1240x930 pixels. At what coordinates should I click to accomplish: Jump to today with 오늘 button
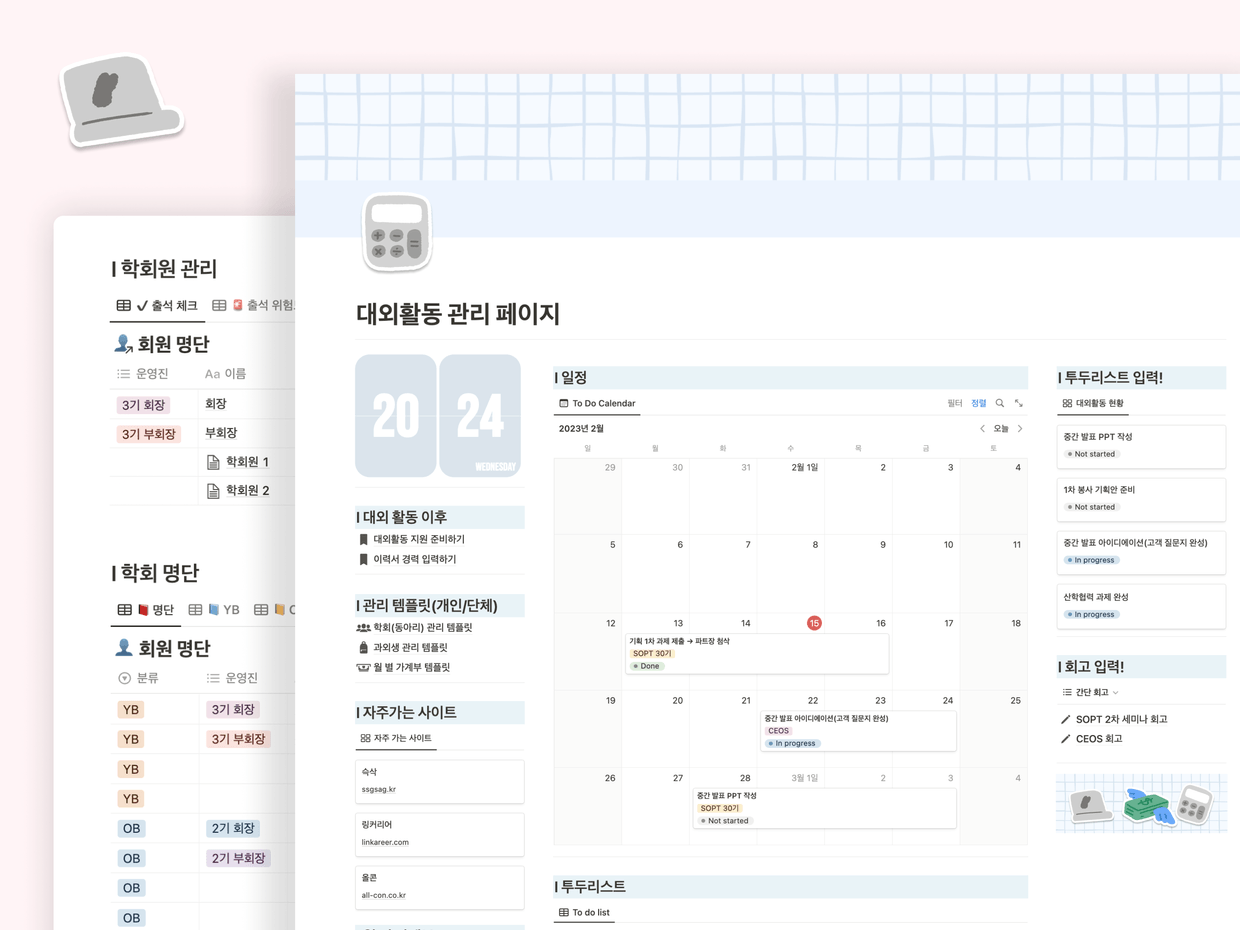pos(1001,429)
